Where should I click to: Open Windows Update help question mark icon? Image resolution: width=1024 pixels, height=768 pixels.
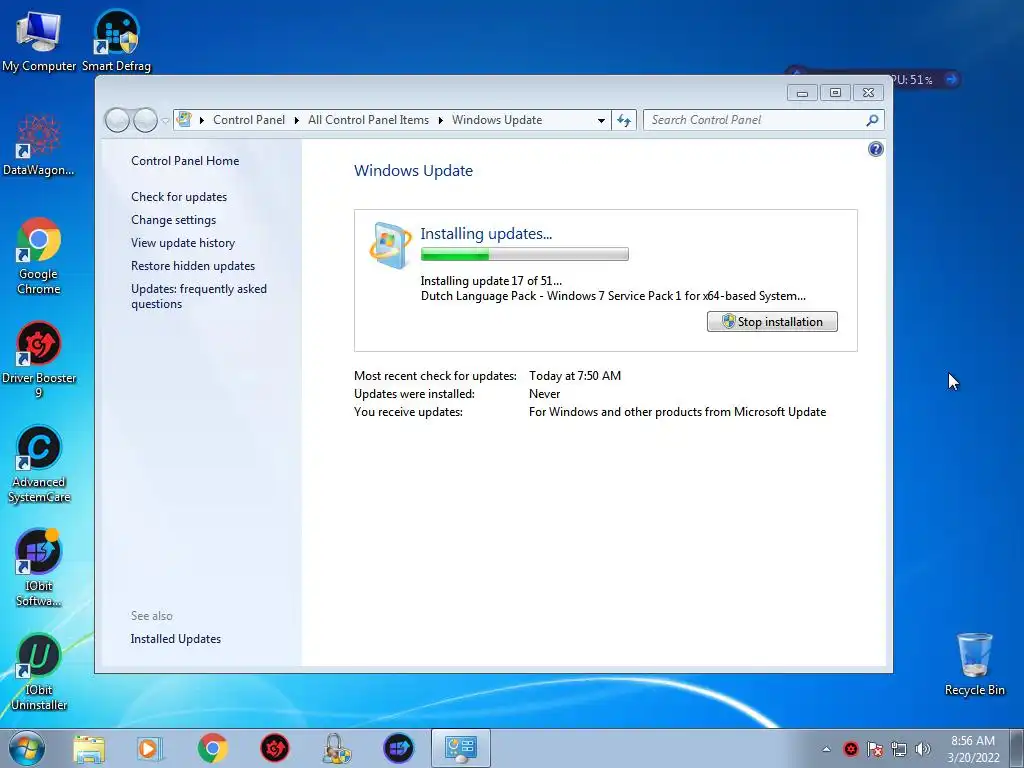click(x=875, y=150)
